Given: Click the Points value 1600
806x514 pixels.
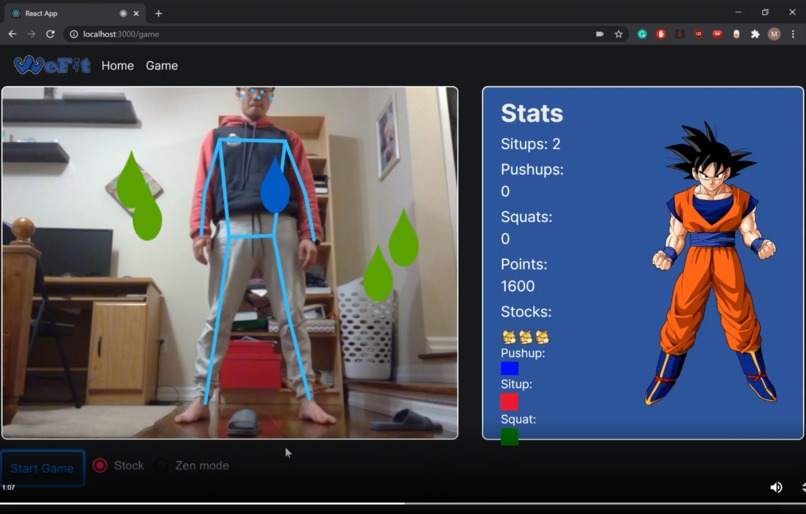Looking at the screenshot, I should point(518,286).
